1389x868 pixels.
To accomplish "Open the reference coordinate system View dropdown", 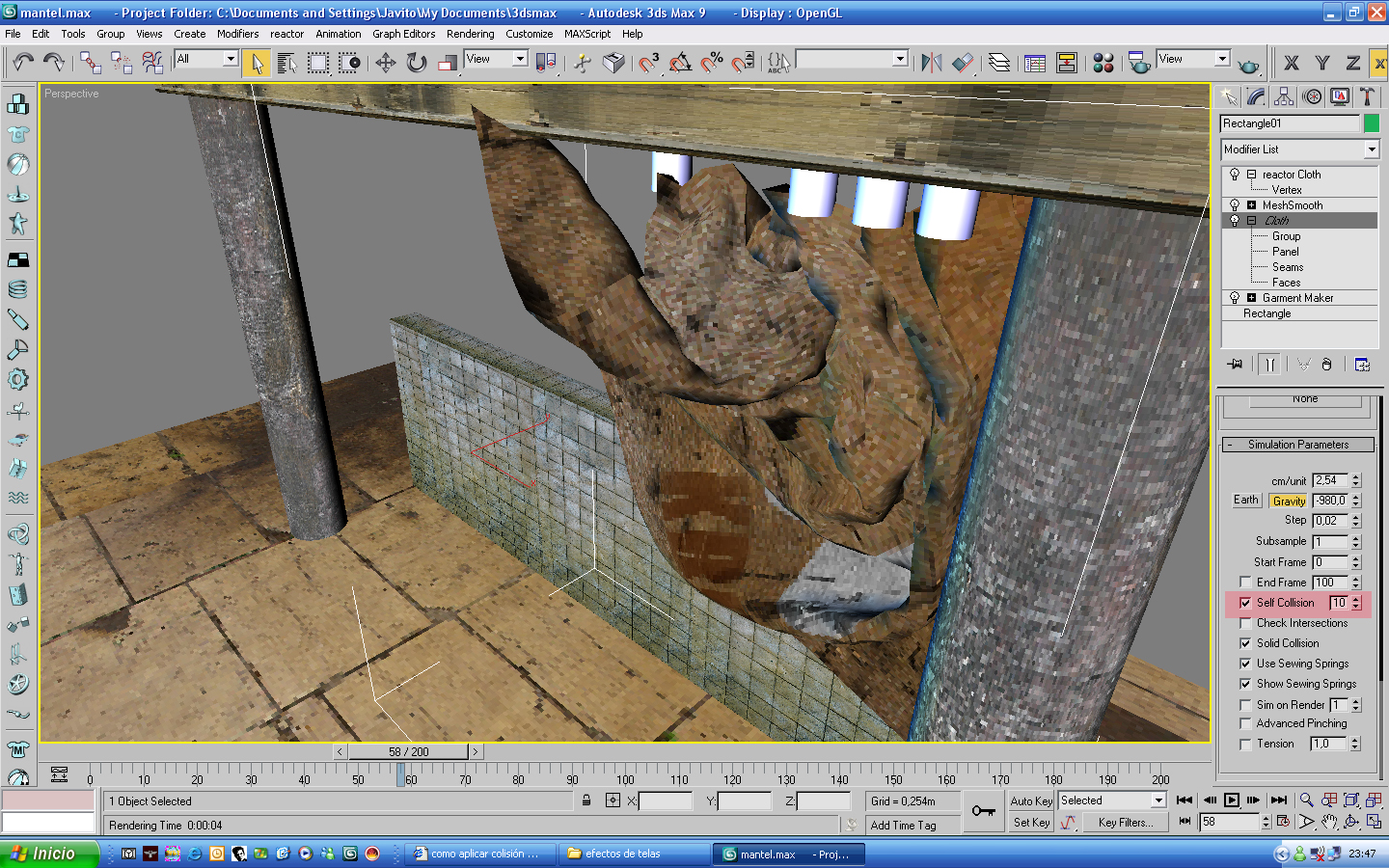I will [x=496, y=59].
